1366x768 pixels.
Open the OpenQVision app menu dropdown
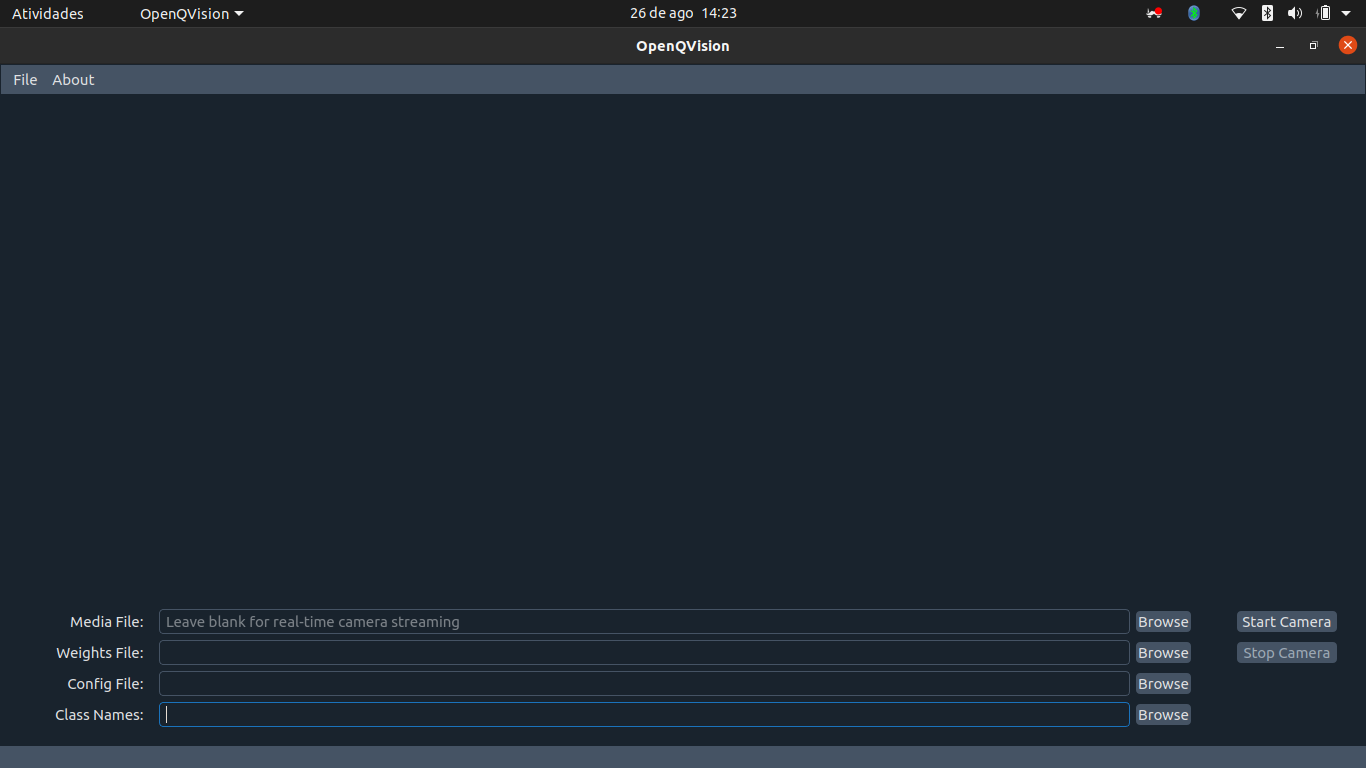click(x=191, y=14)
